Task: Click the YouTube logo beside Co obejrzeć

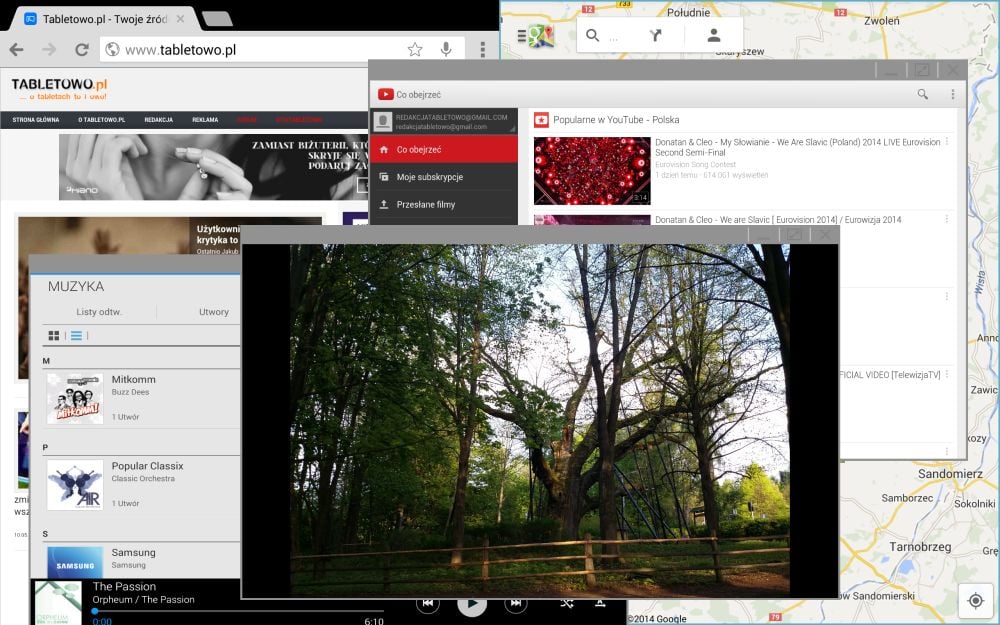Action: [x=386, y=94]
